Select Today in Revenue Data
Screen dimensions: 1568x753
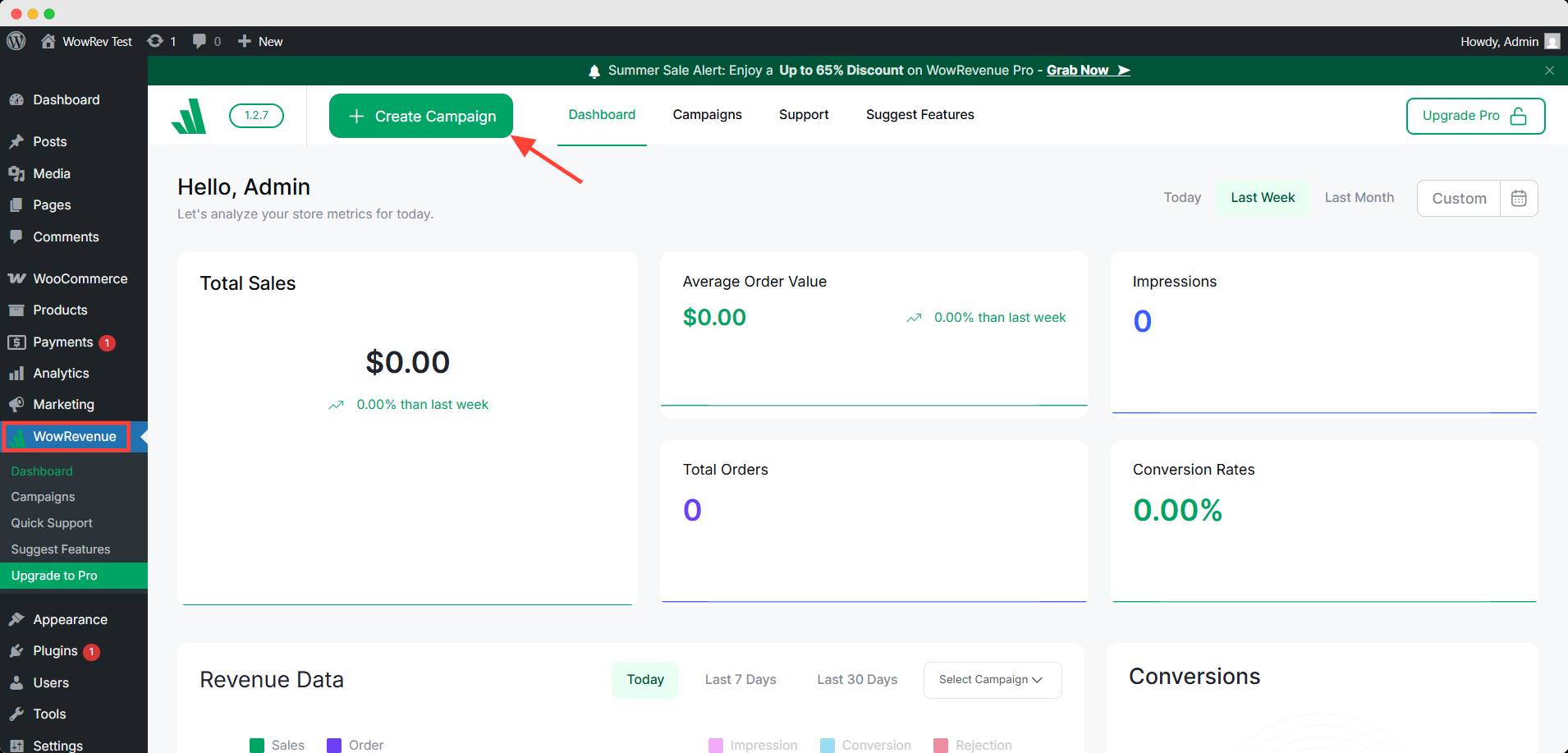pos(645,680)
